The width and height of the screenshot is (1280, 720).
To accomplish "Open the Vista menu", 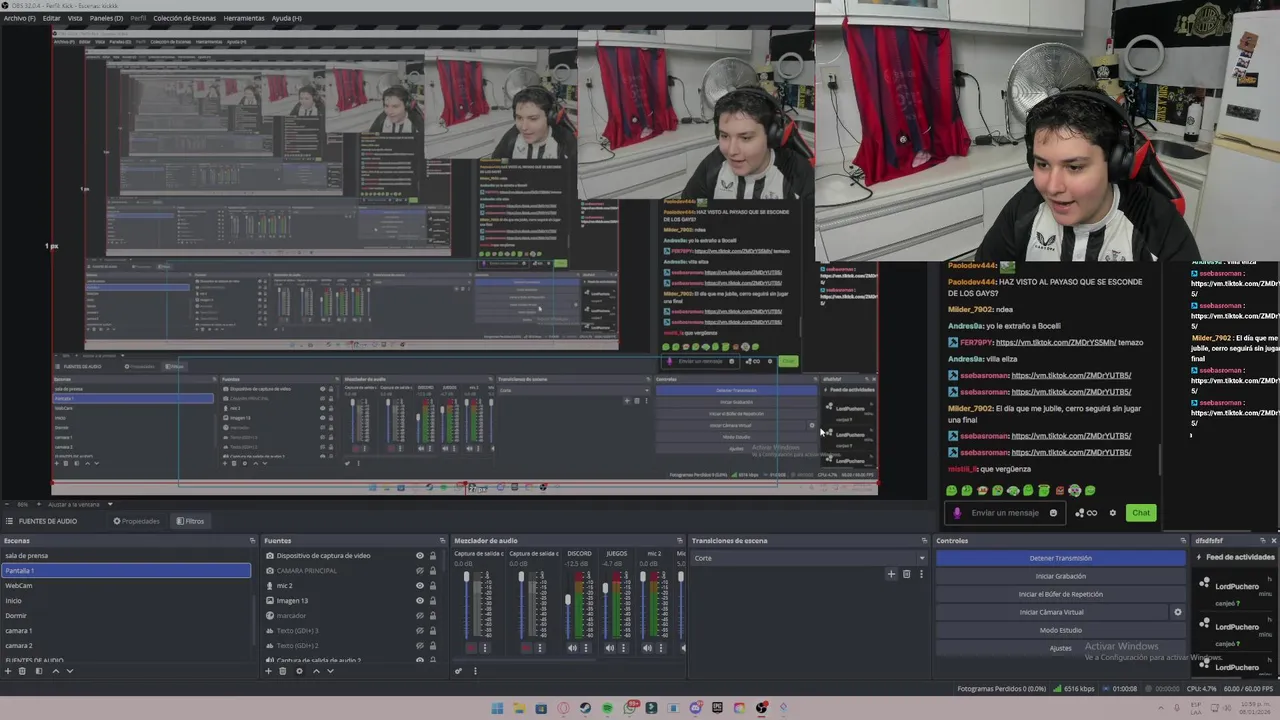I will (75, 18).
